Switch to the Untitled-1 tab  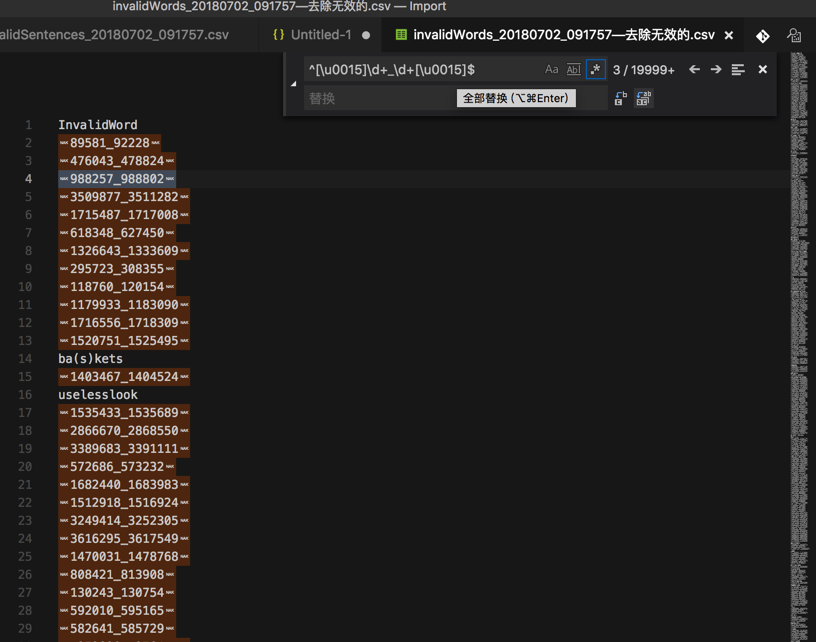click(321, 35)
